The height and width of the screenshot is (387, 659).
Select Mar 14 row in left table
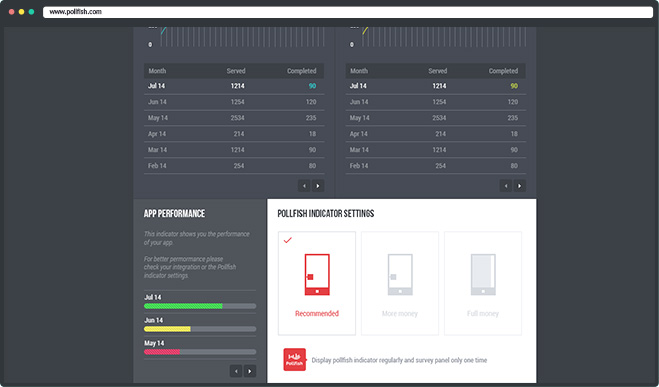point(234,150)
